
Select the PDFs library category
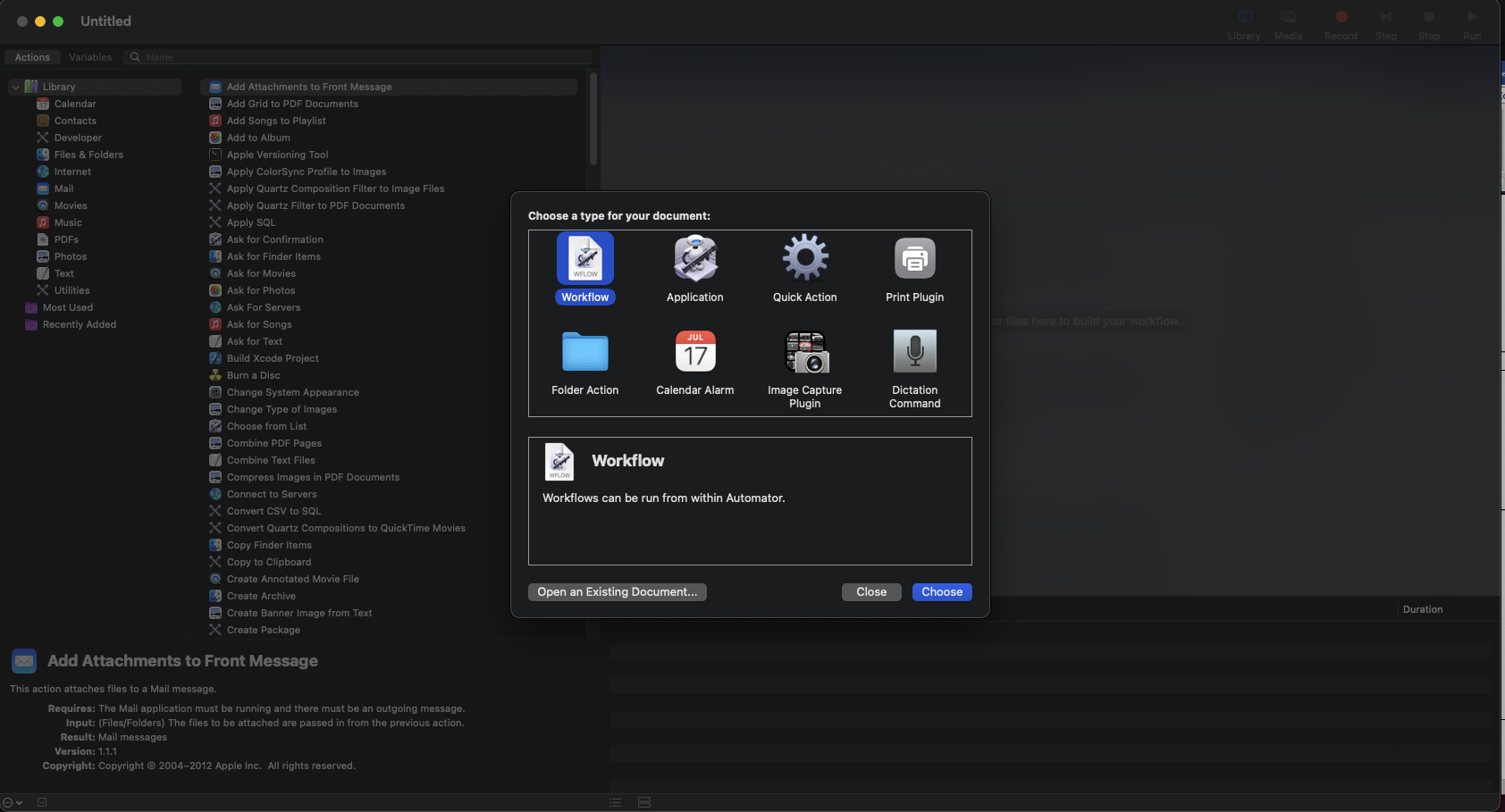coord(66,239)
